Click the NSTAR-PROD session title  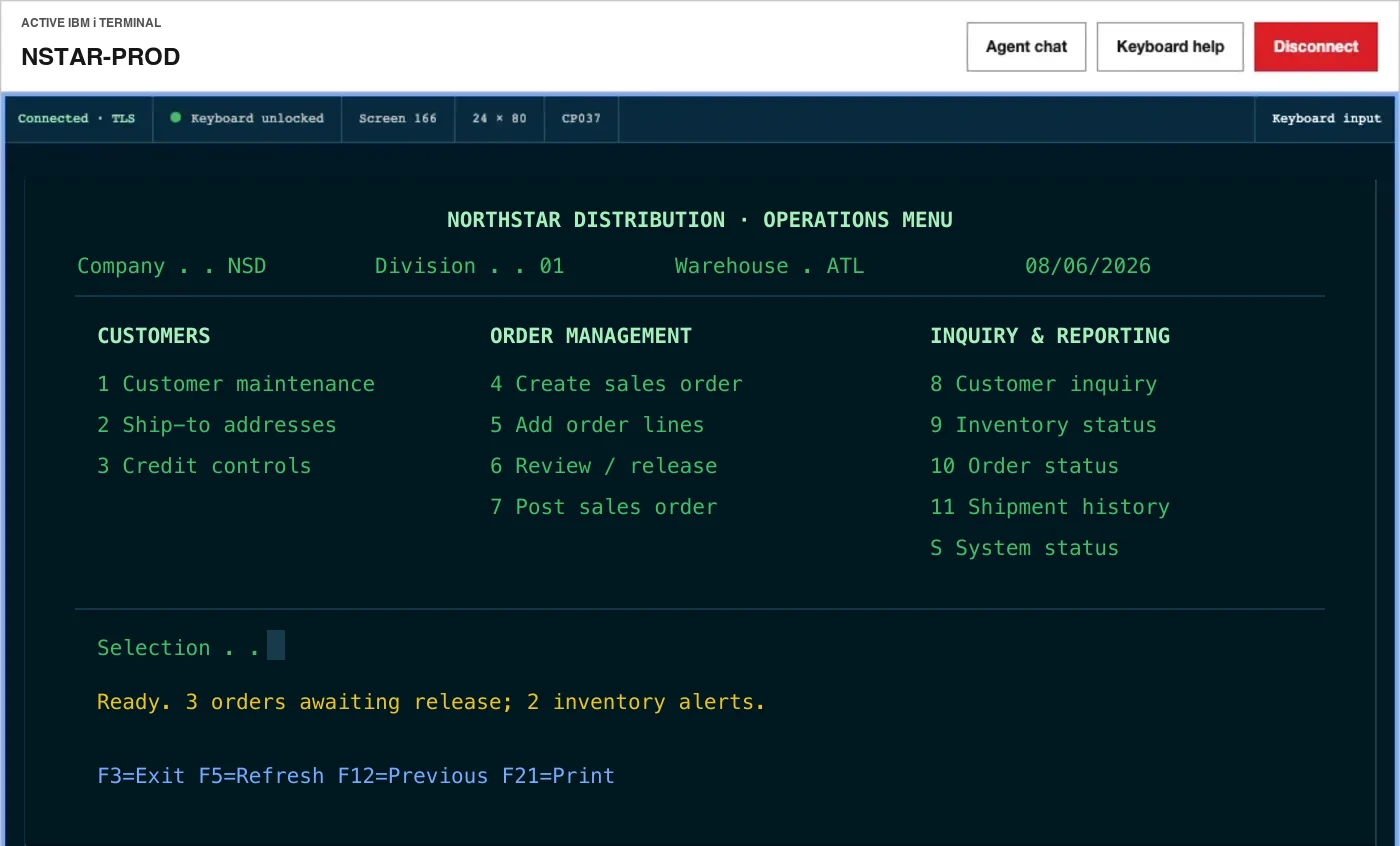(101, 57)
